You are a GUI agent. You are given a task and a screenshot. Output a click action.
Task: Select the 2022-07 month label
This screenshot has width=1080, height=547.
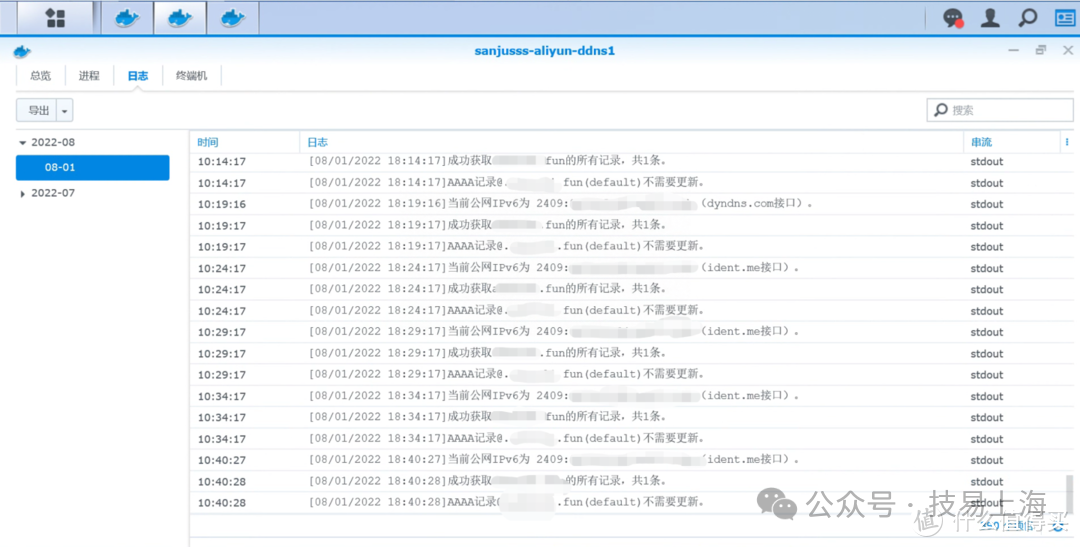coord(53,193)
